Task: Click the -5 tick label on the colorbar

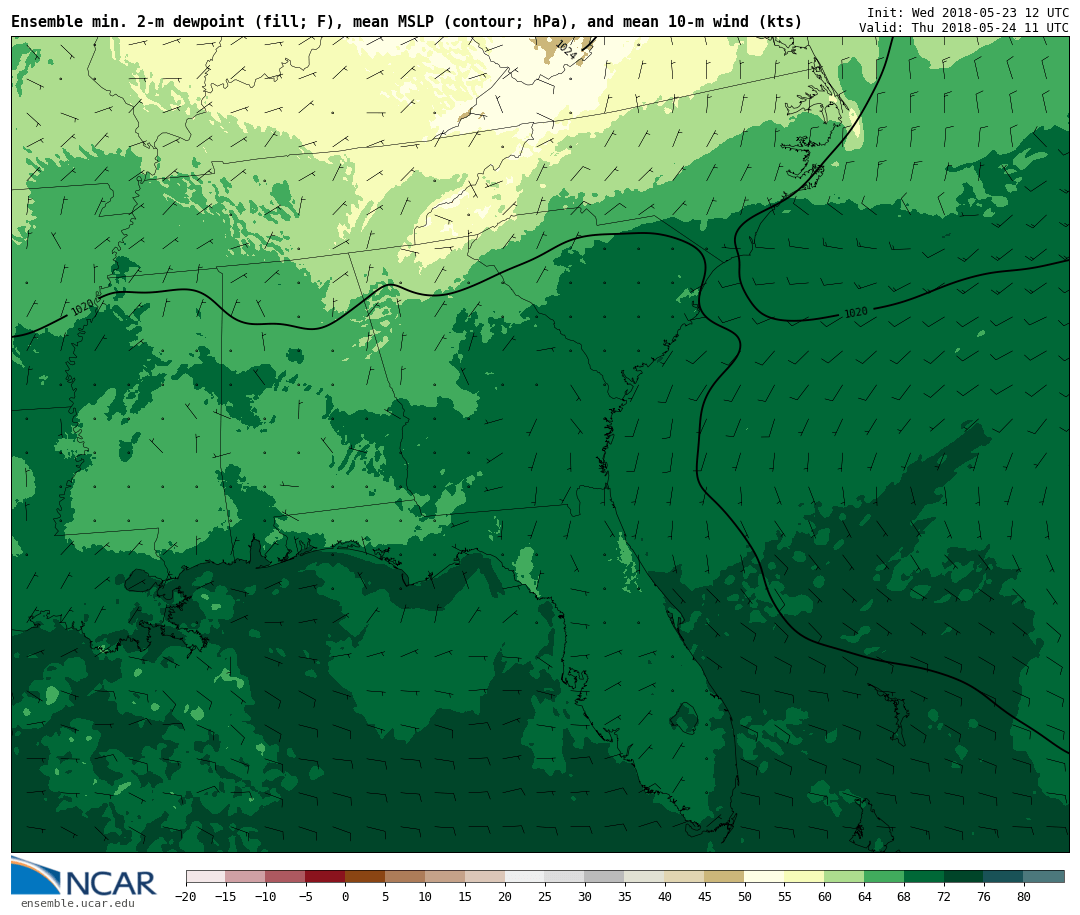Action: coord(305,896)
